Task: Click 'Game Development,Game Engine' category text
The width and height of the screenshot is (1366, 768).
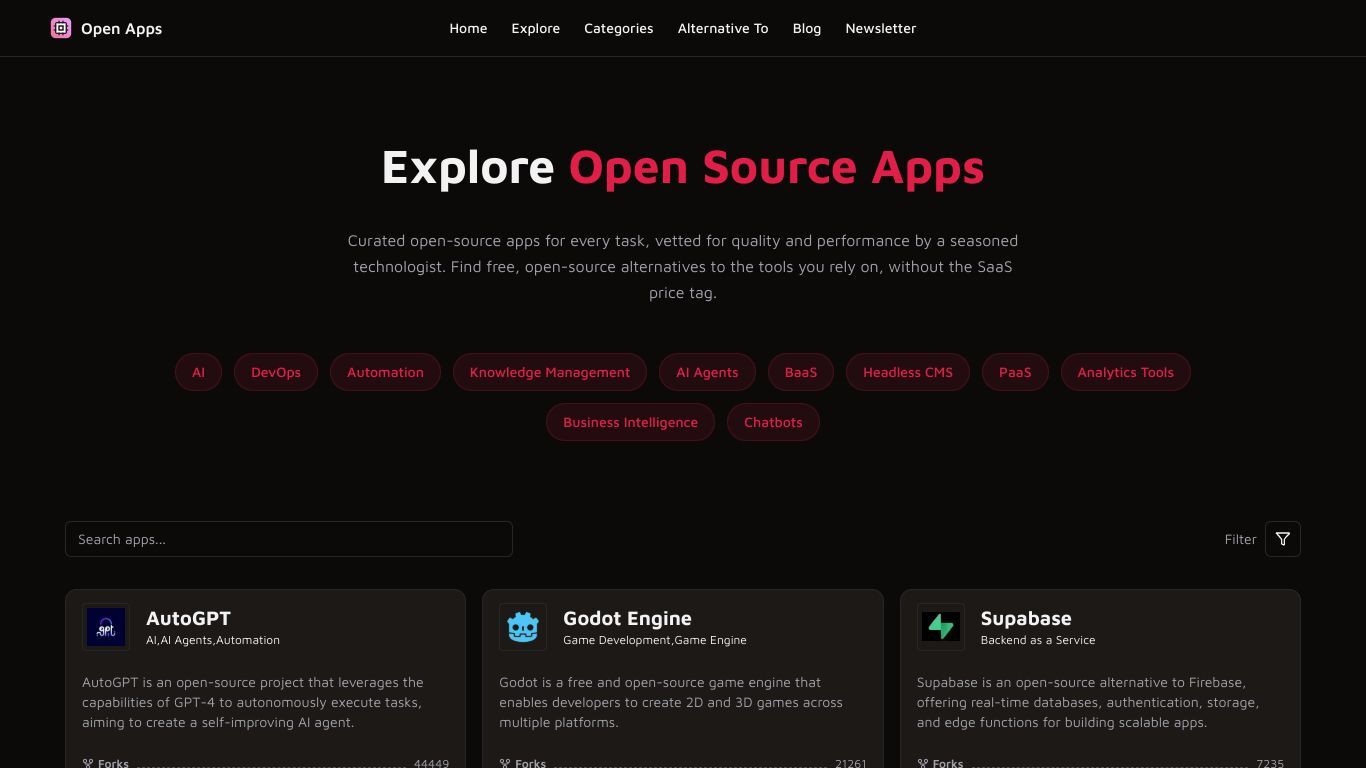Action: tap(655, 640)
